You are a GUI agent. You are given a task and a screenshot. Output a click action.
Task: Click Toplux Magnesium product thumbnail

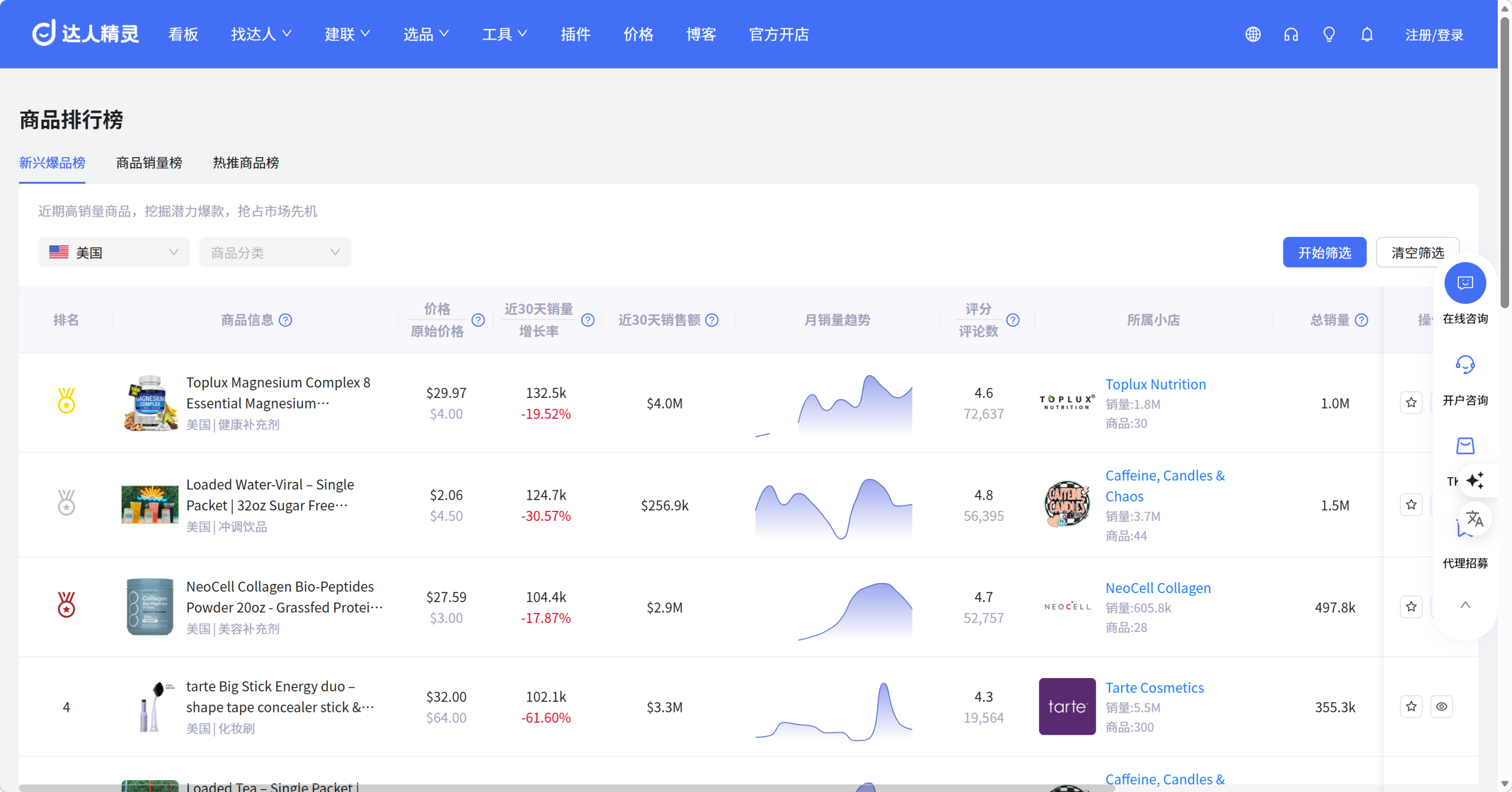(150, 403)
